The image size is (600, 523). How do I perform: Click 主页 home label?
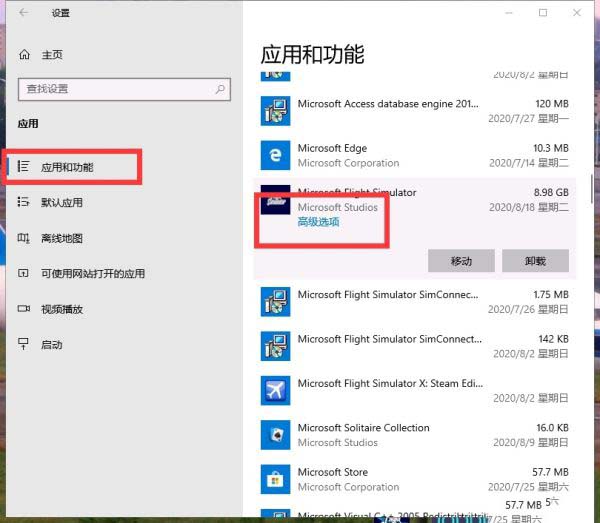[x=52, y=55]
